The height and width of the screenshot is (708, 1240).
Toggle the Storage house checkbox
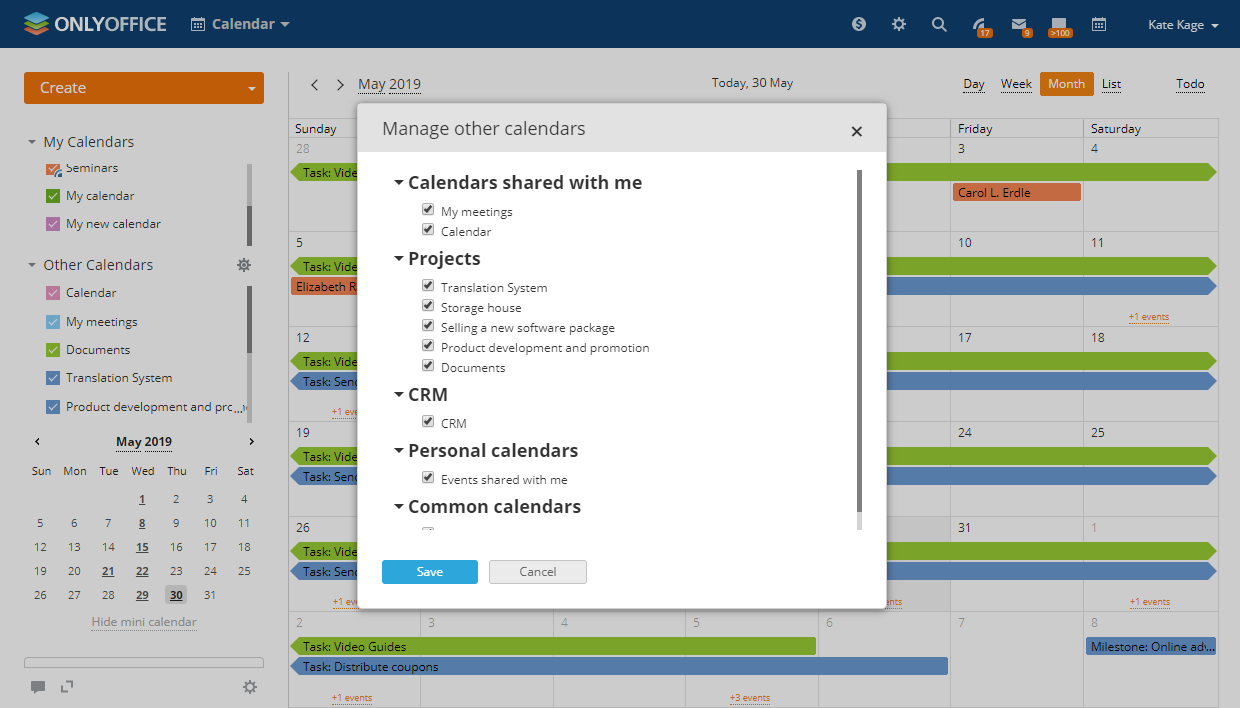click(428, 306)
